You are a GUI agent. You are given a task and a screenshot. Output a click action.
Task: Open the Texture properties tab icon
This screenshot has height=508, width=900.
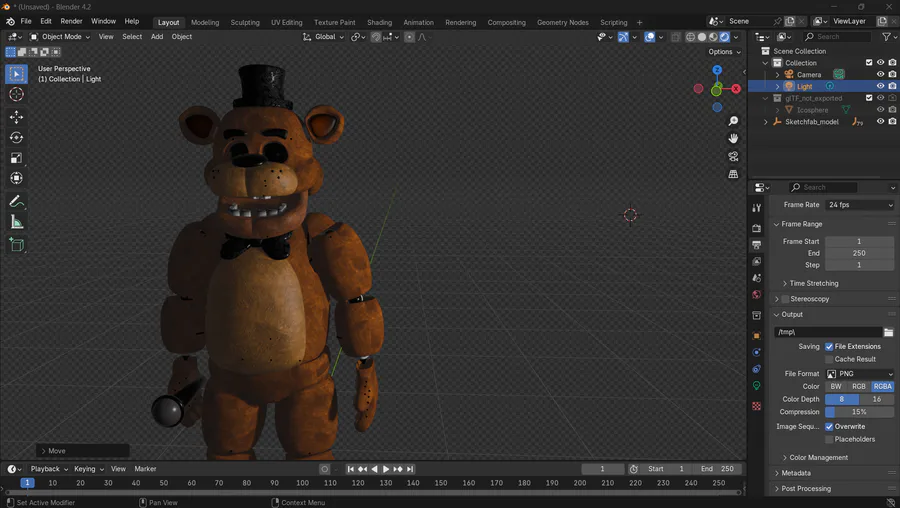[757, 406]
